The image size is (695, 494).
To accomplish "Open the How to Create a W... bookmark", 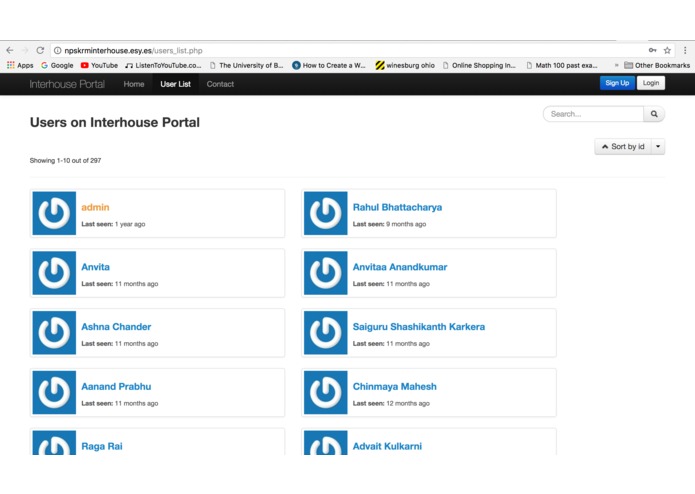I will click(x=329, y=65).
